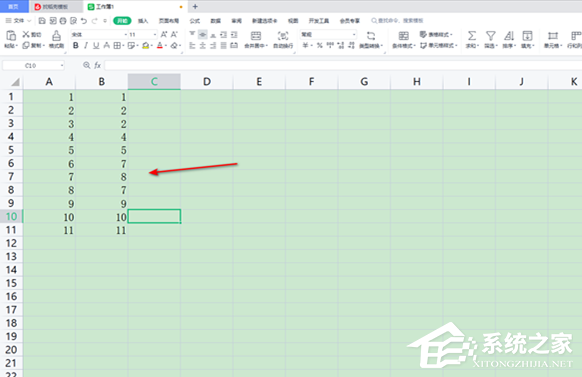Toggle Underline formatting
This screenshot has width=582, height=377.
click(96, 45)
